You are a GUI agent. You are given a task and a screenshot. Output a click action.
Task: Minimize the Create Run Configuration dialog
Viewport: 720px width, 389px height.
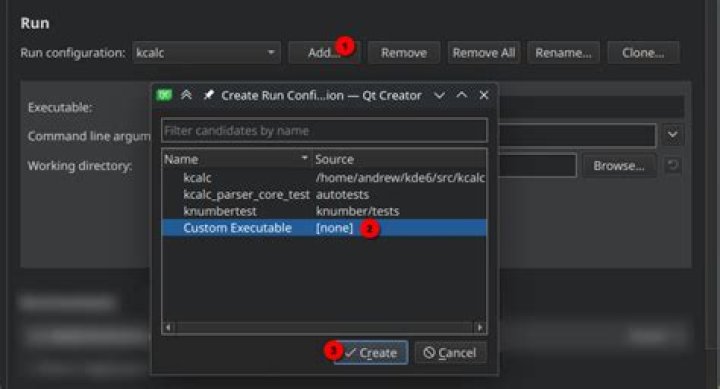(x=439, y=96)
